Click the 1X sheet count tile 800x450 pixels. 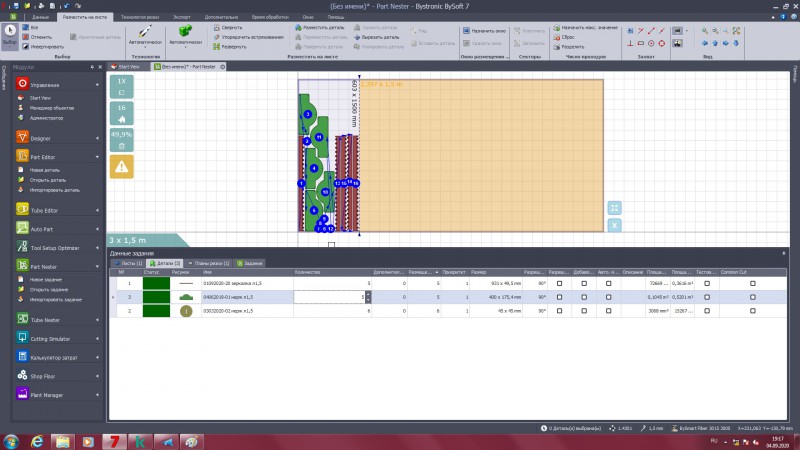click(x=121, y=86)
